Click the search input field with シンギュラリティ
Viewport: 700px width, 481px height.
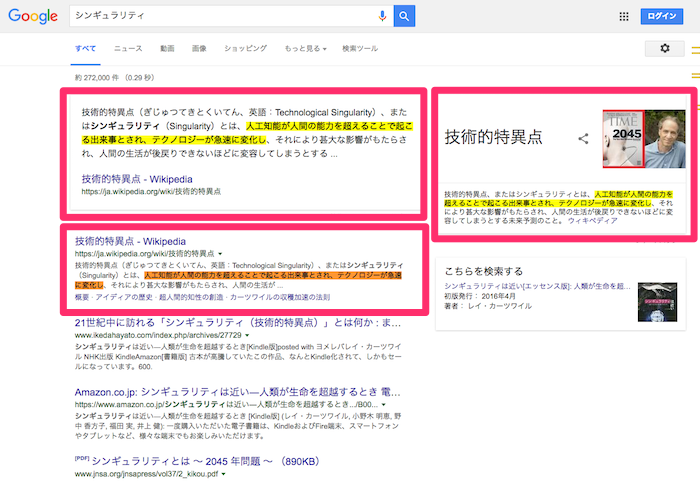pyautogui.click(x=220, y=16)
